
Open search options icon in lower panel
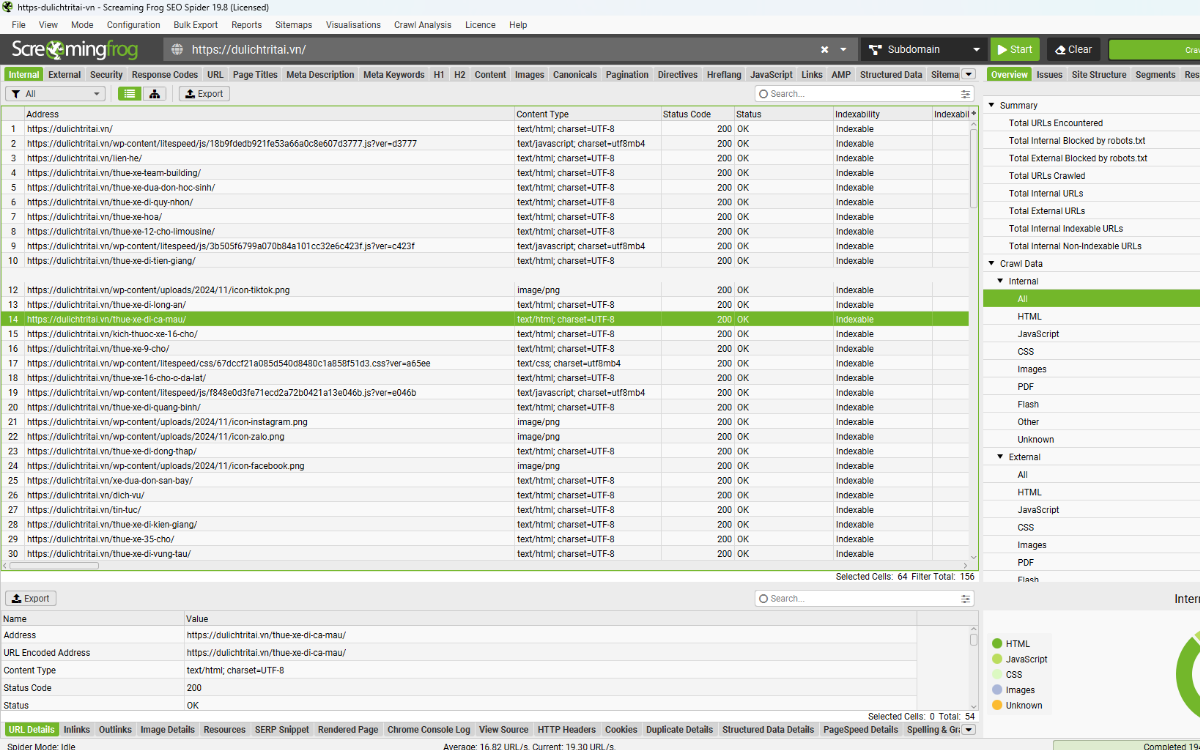click(966, 599)
